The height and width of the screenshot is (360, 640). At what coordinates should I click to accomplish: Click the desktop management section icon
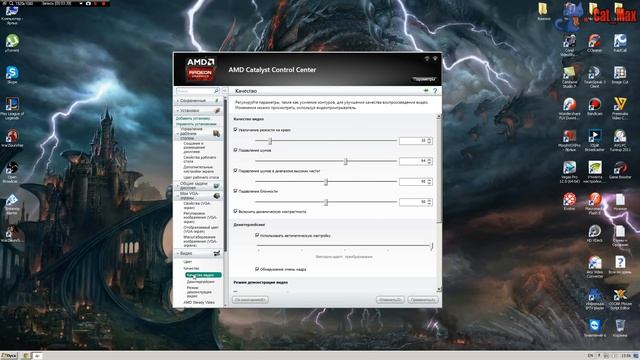point(216,133)
